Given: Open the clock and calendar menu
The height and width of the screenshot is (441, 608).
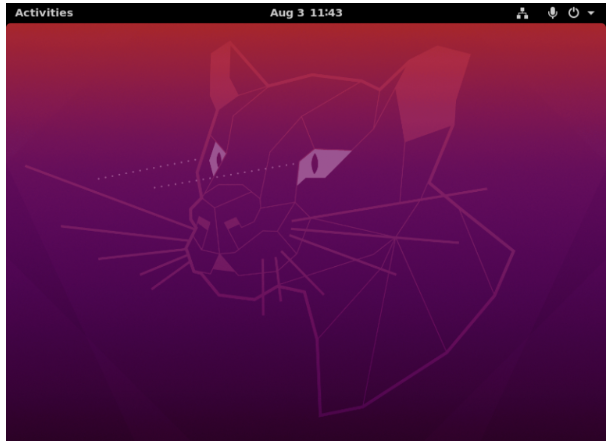Looking at the screenshot, I should [x=306, y=13].
